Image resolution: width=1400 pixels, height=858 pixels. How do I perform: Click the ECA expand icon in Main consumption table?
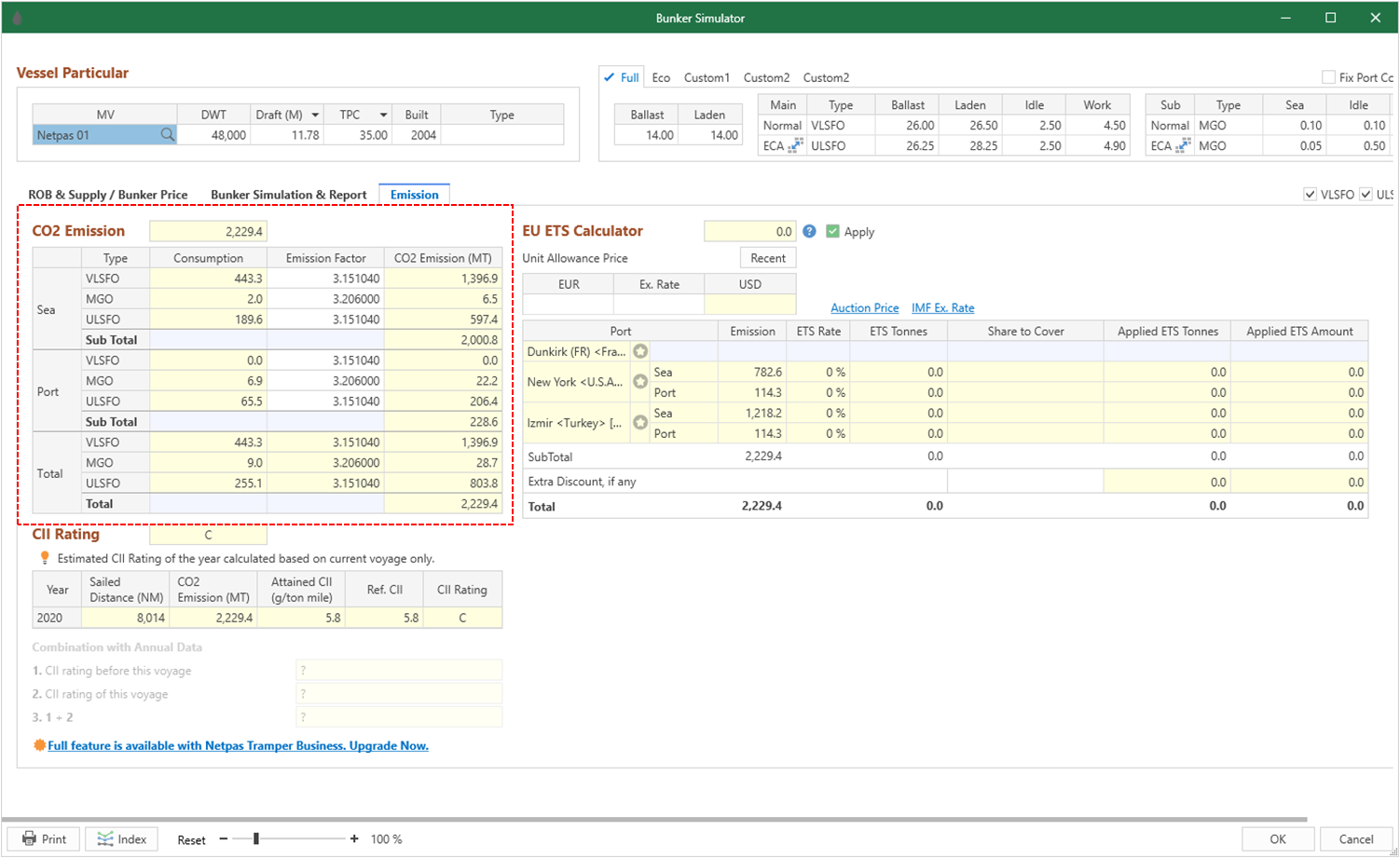point(795,145)
